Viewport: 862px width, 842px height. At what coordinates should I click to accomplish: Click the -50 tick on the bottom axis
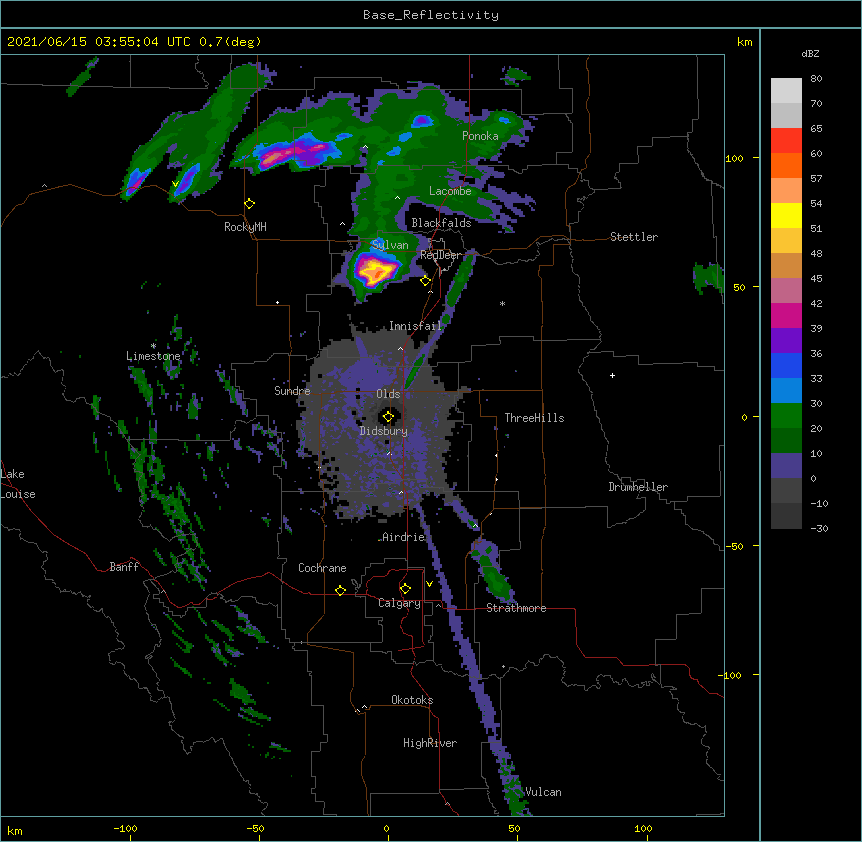tap(255, 829)
